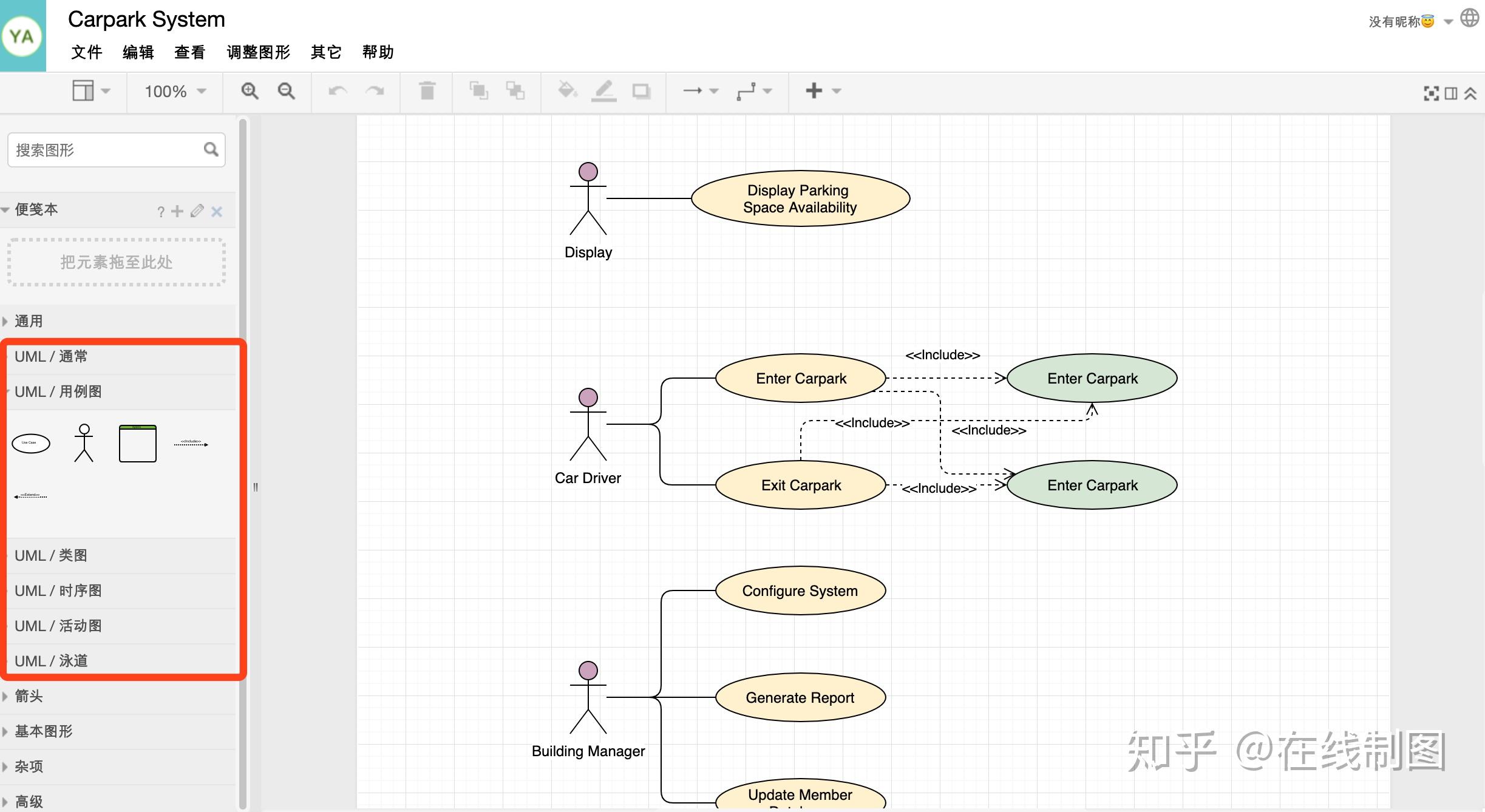Select the Configure System use case
This screenshot has width=1485, height=812.
801,590
